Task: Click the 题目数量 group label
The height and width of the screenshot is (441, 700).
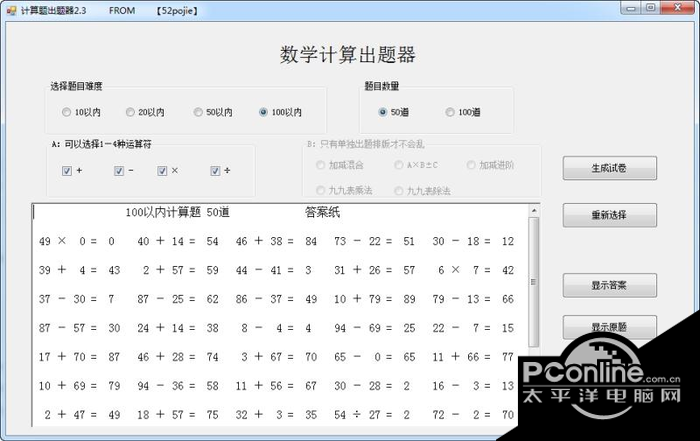Action: [382, 86]
